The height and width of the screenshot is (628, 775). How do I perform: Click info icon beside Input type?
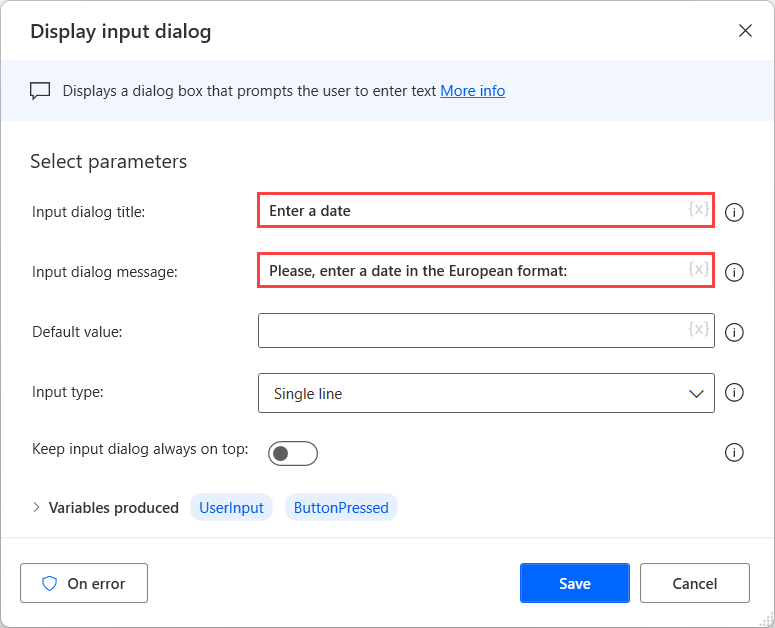pos(734,393)
